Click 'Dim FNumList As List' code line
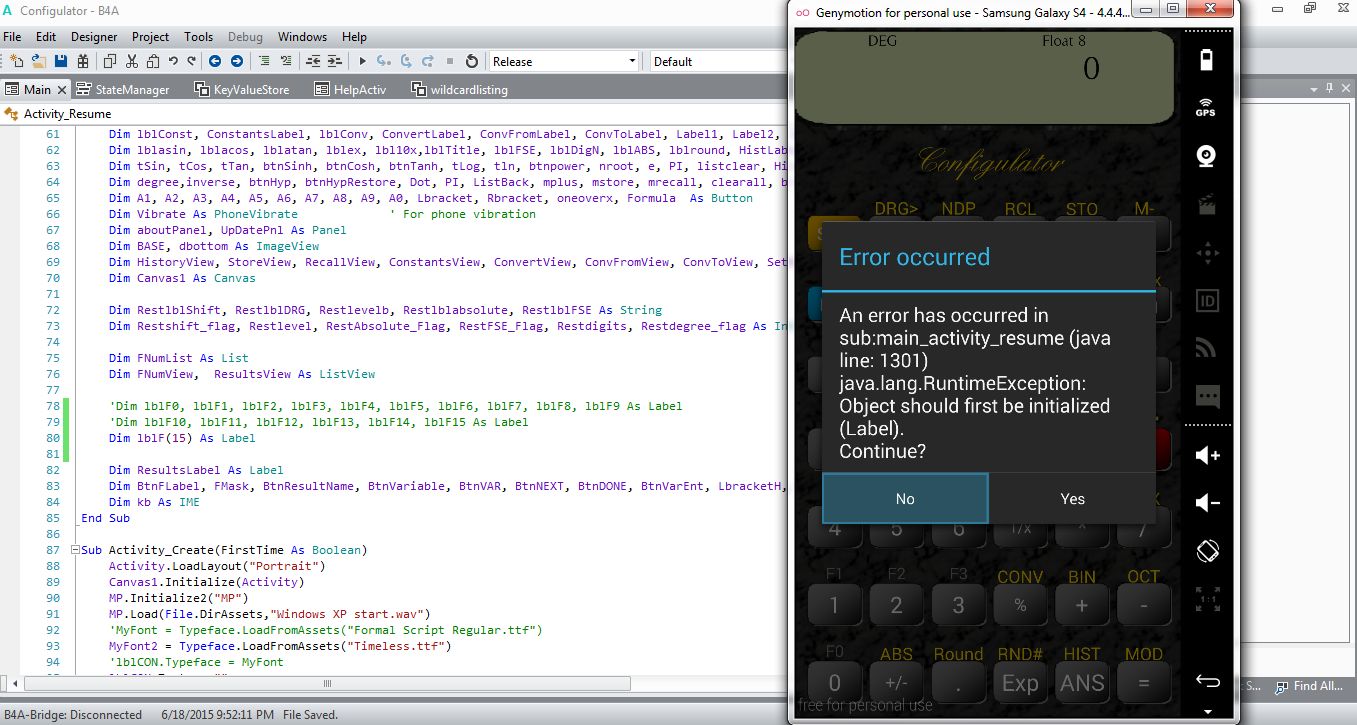1357x725 pixels. [x=179, y=358]
